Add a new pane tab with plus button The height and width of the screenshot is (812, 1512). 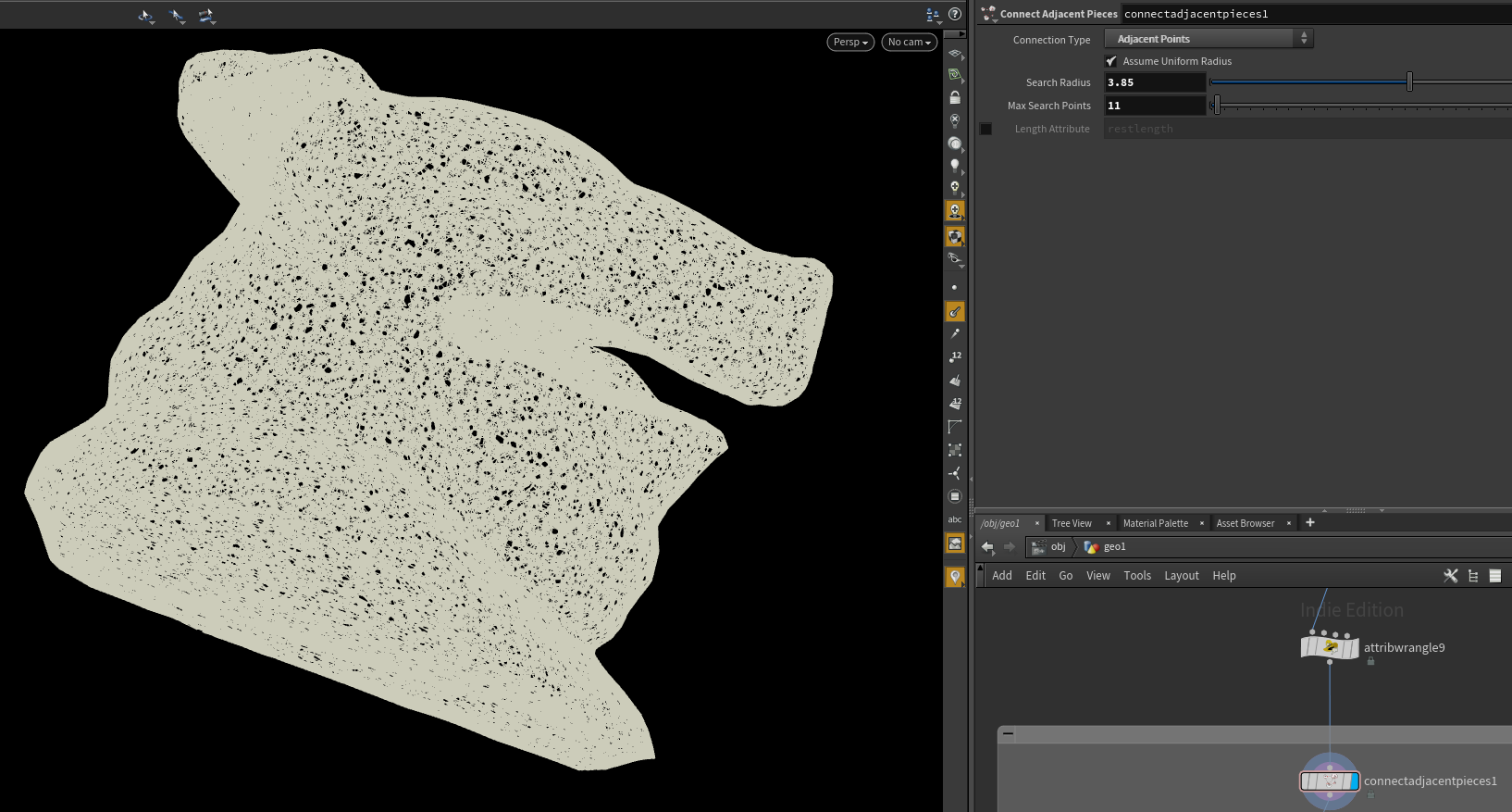coord(1309,523)
